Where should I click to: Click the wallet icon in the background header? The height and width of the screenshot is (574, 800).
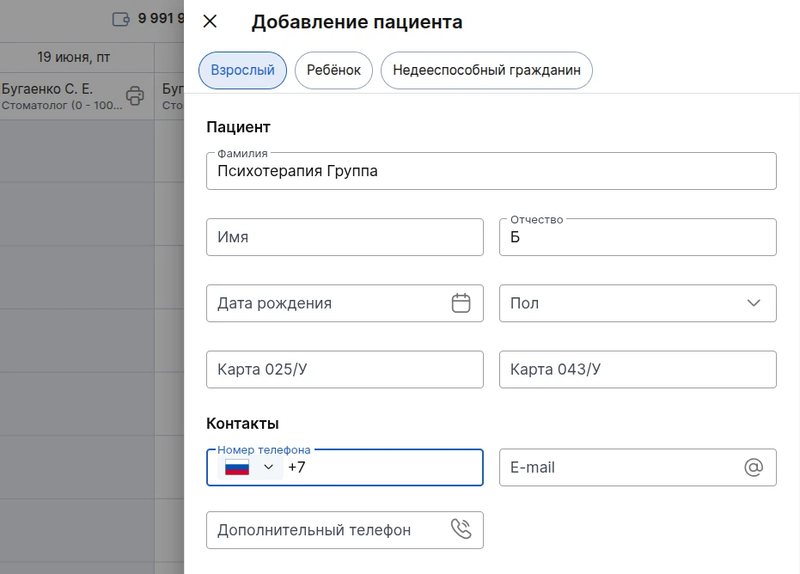pyautogui.click(x=121, y=19)
